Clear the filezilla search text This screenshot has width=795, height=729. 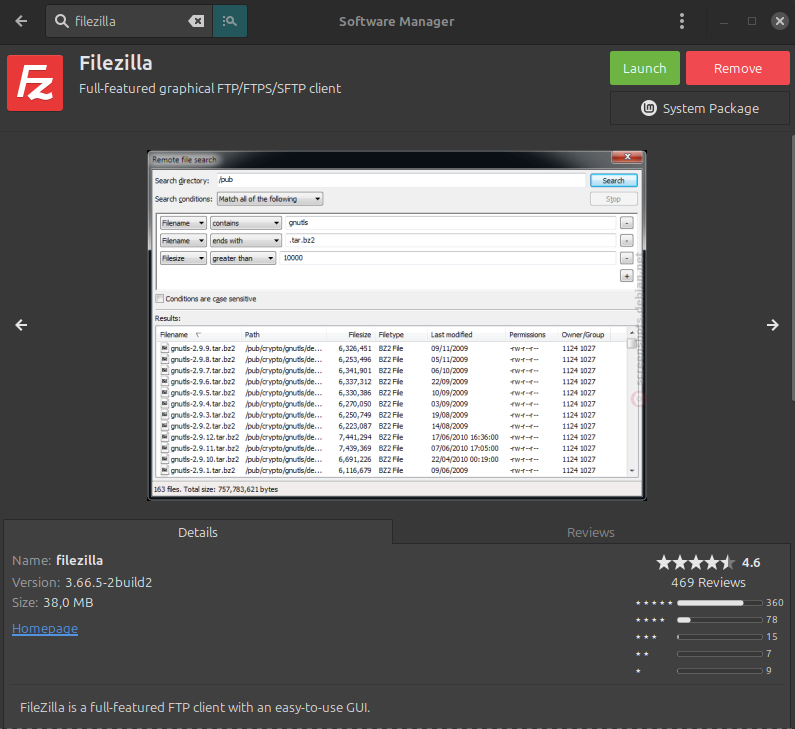coord(196,21)
